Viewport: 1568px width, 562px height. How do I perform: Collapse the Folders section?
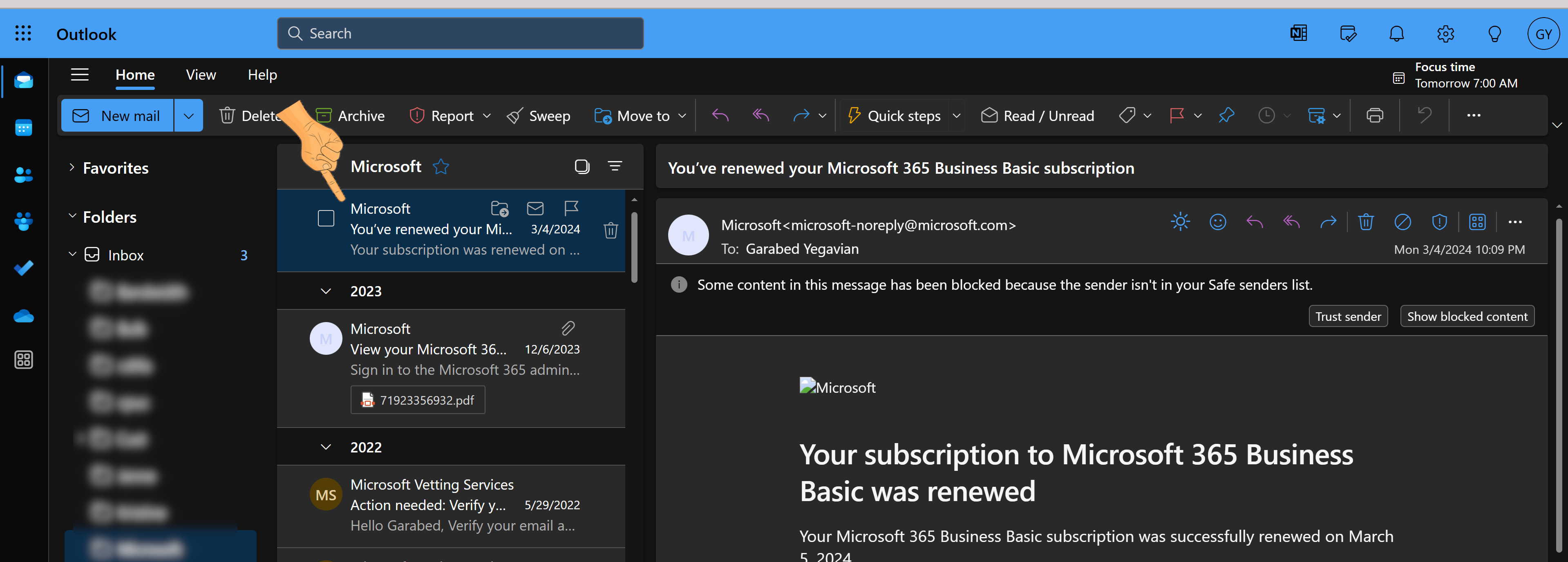tap(72, 216)
